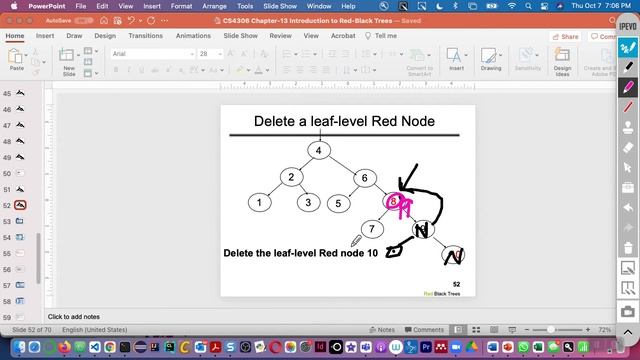Screen dimensions: 640x360
Task: Toggle Italic formatting
Action: pyautogui.click(x=129, y=70)
